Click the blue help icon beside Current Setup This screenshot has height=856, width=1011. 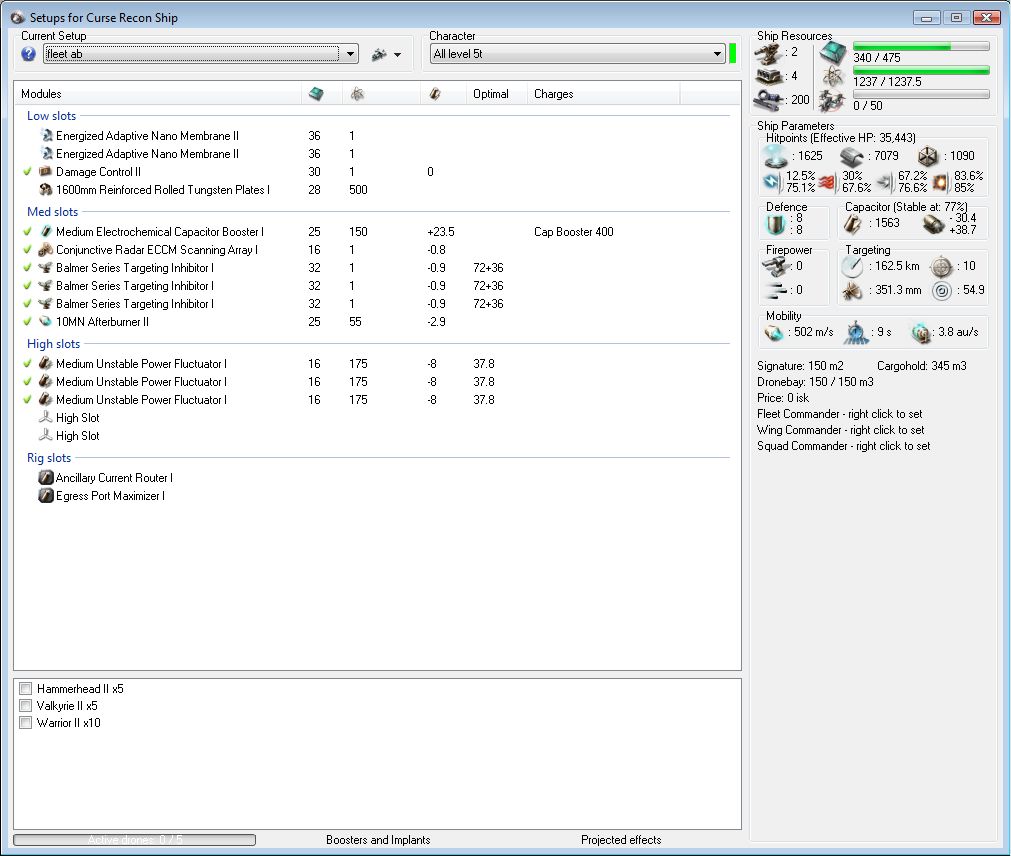[x=28, y=54]
